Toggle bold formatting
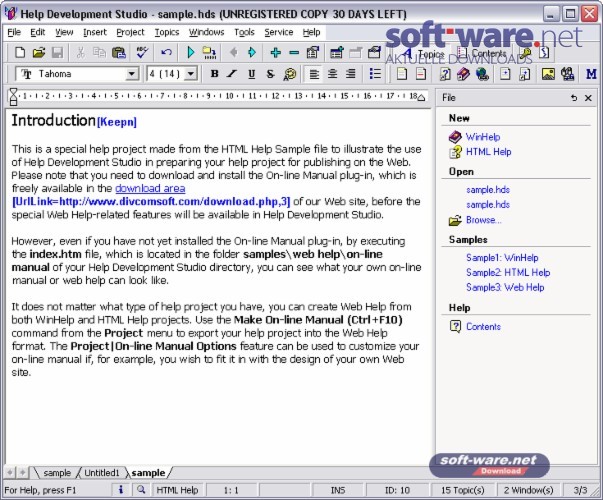 point(215,73)
